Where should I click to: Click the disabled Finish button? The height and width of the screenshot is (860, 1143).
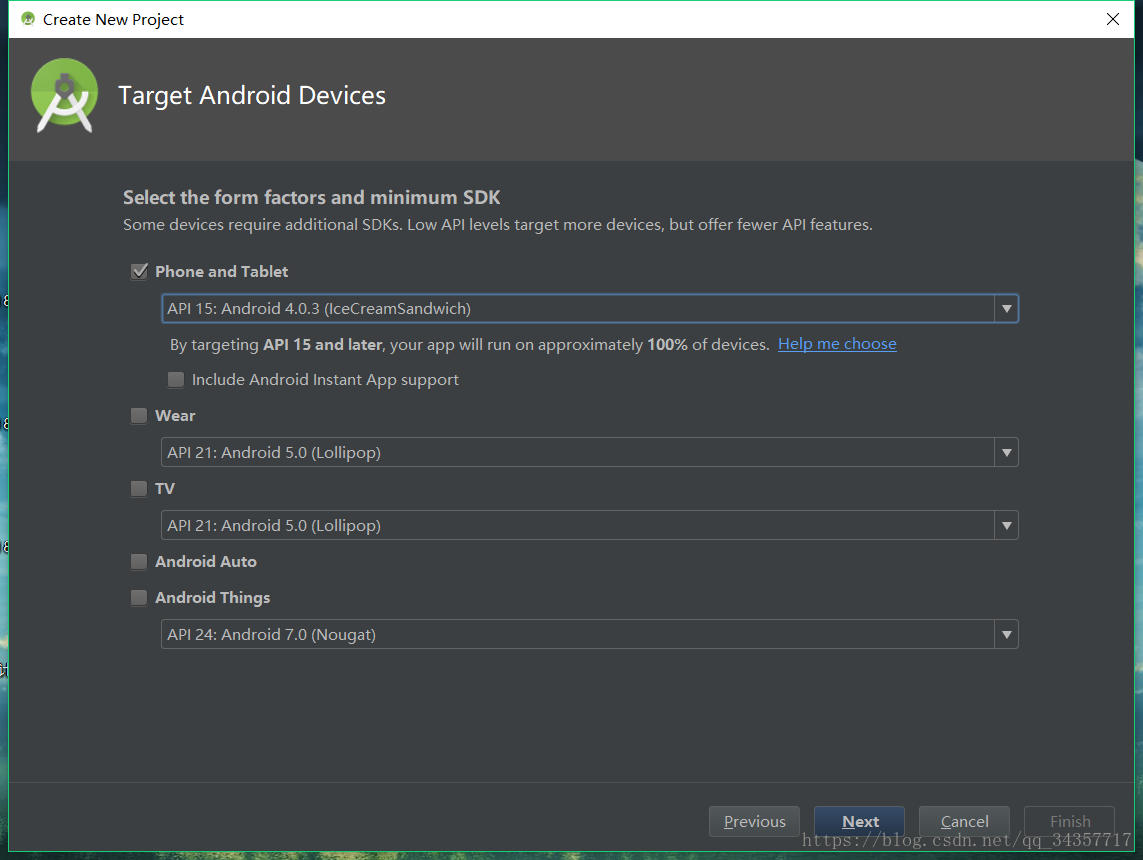pyautogui.click(x=1069, y=821)
